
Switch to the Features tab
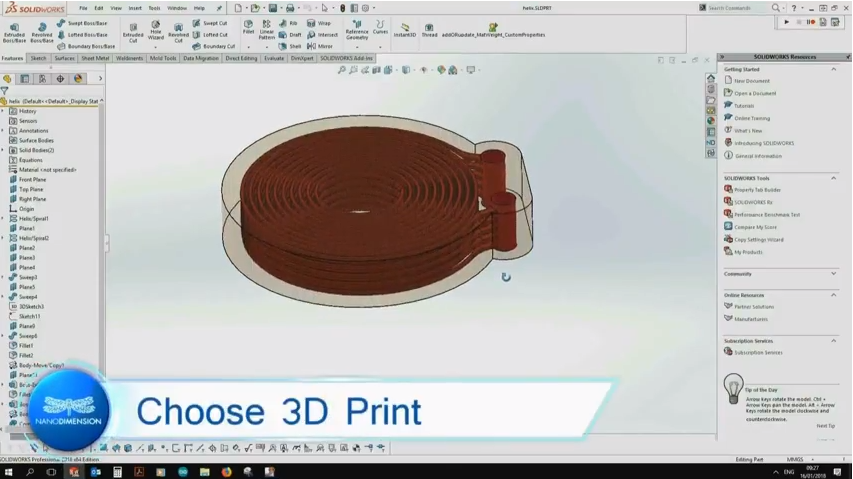pos(12,58)
